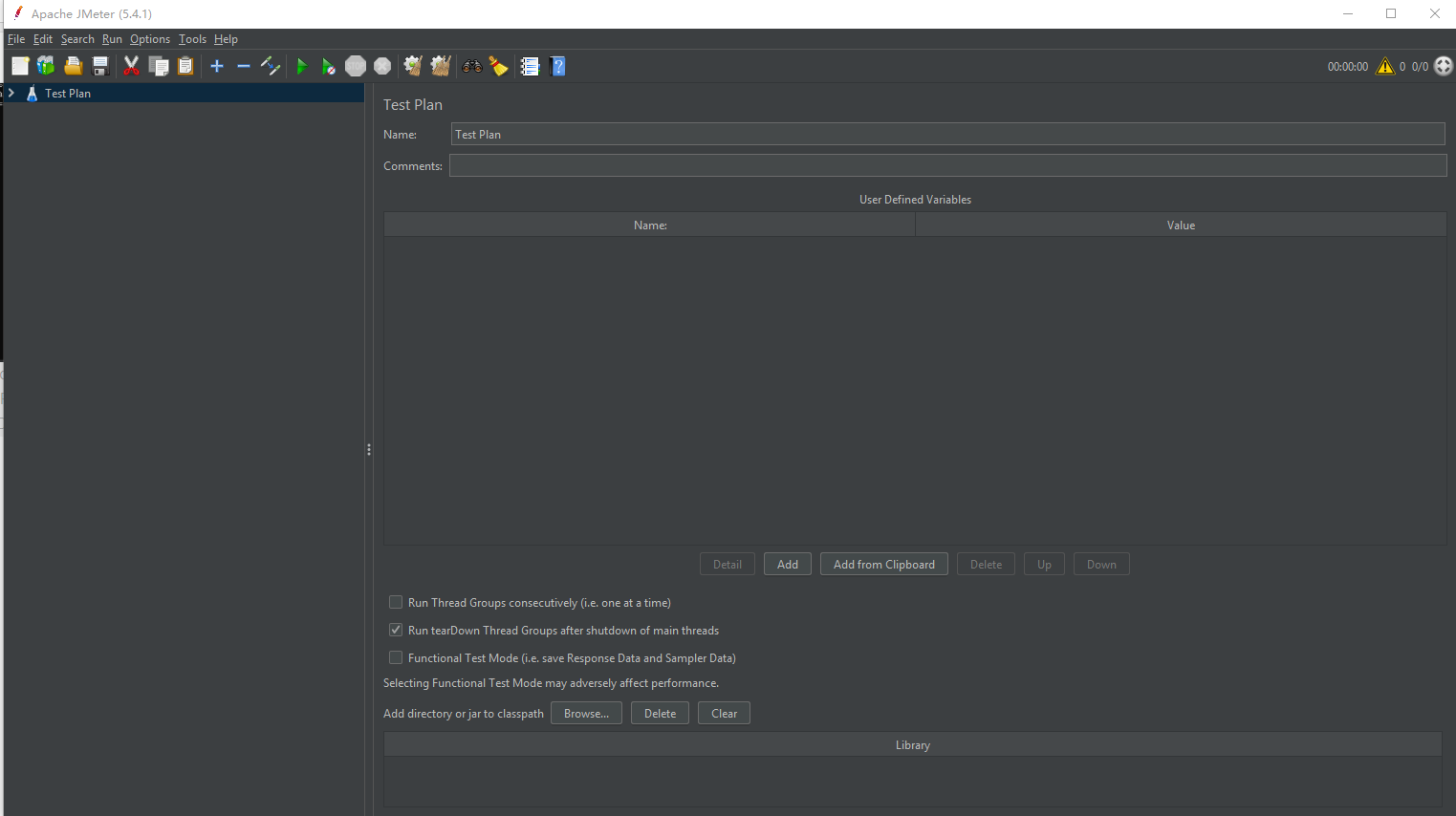
Task: Open the Templates icon in toolbar
Action: (x=46, y=66)
